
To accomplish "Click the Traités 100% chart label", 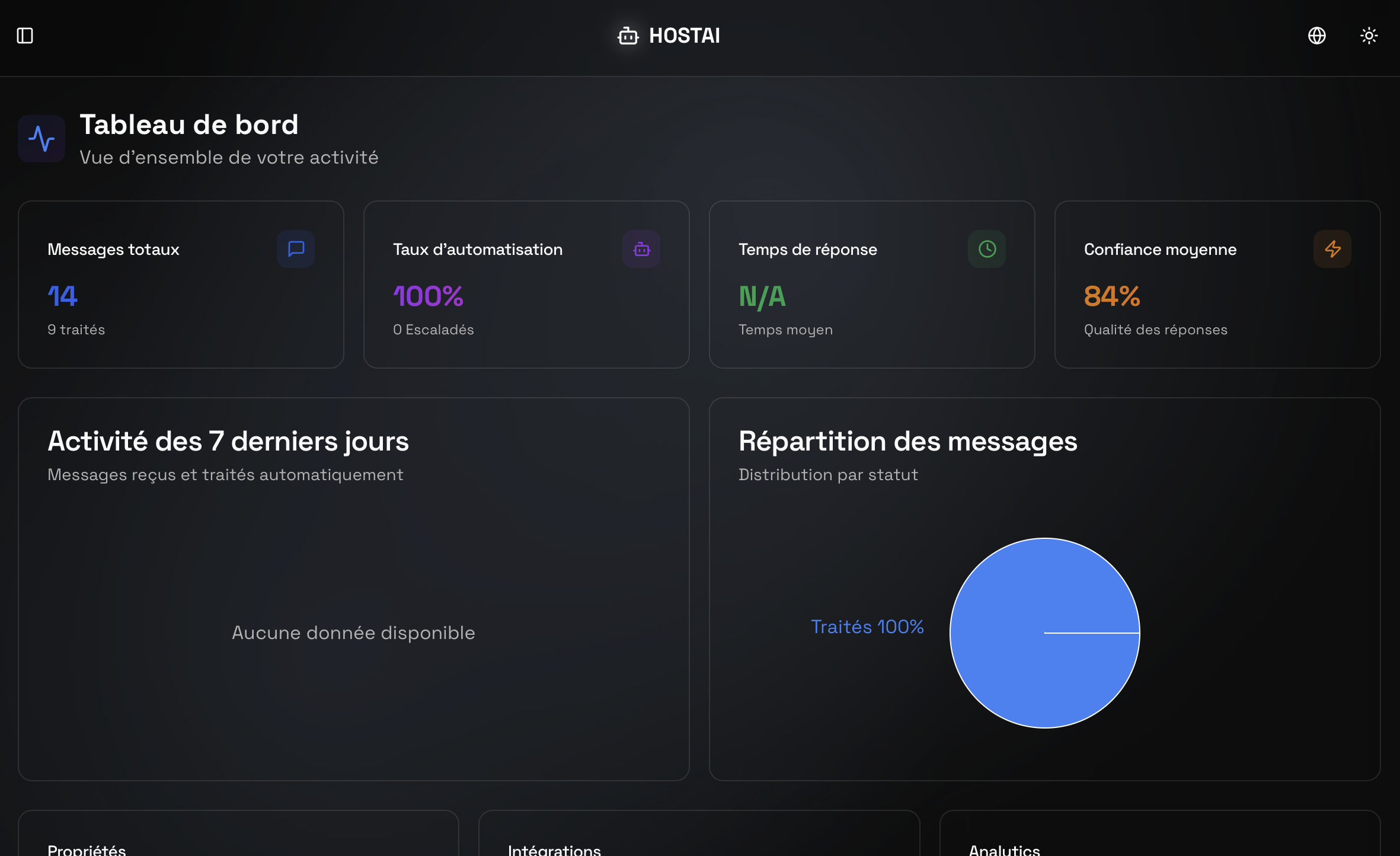I will tap(867, 627).
